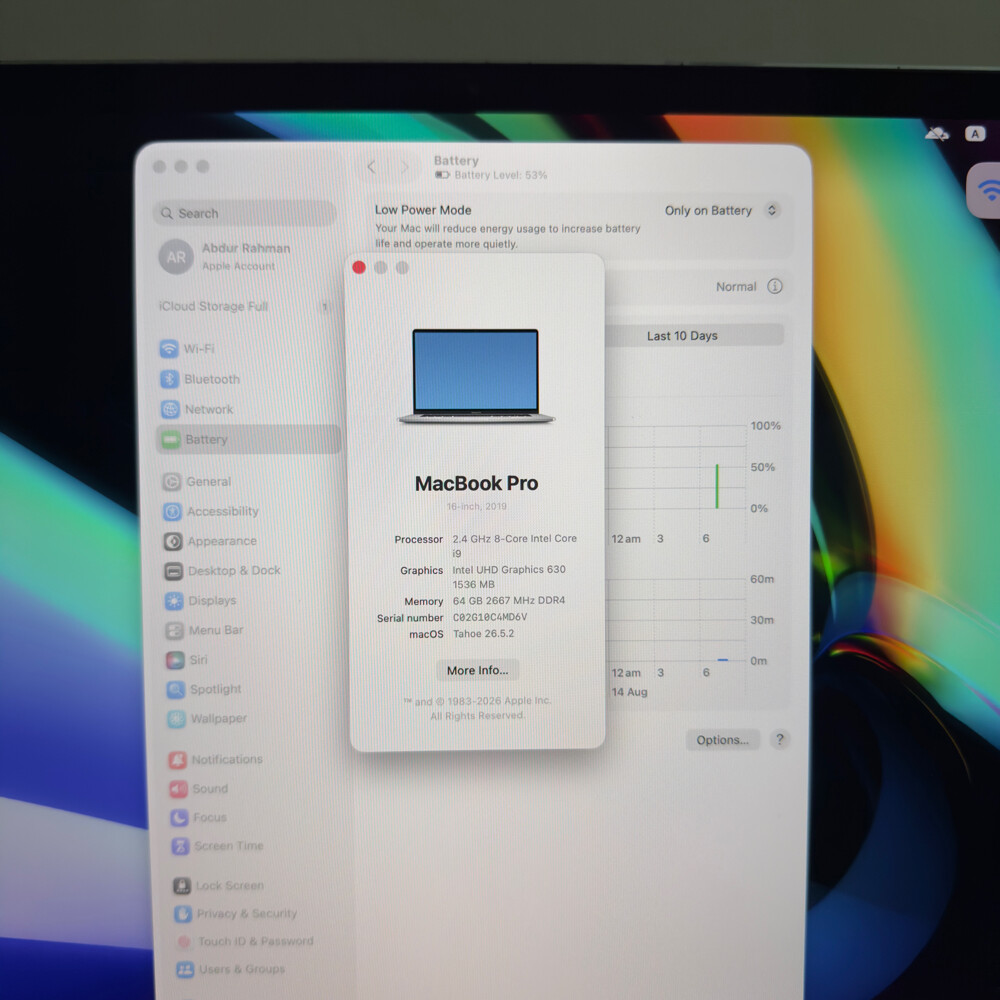Image resolution: width=1000 pixels, height=1000 pixels.
Task: Click the Intel UHD Graphics 630 text
Action: 509,570
